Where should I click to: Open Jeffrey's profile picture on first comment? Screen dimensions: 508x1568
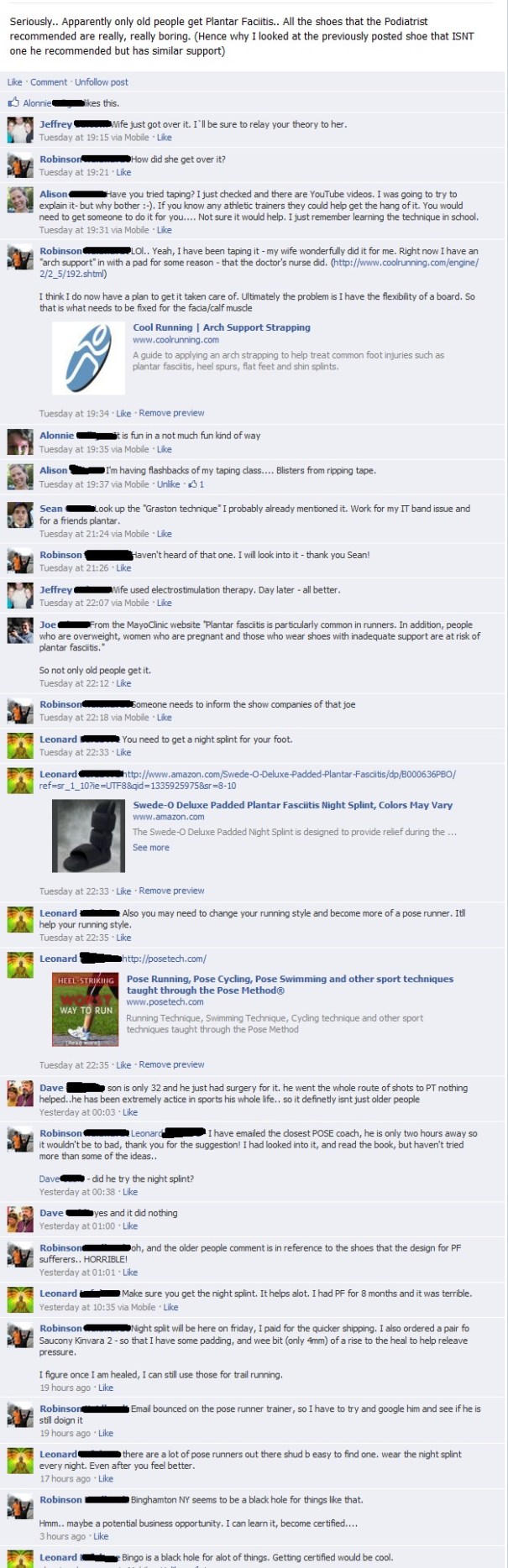(x=20, y=130)
